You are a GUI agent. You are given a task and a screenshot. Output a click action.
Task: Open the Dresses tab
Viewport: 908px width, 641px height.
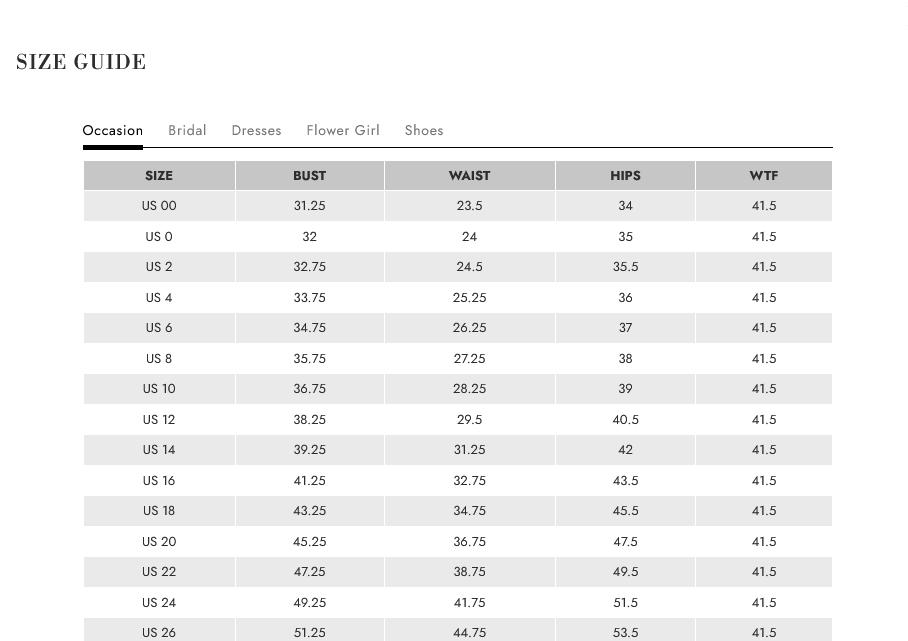click(256, 130)
